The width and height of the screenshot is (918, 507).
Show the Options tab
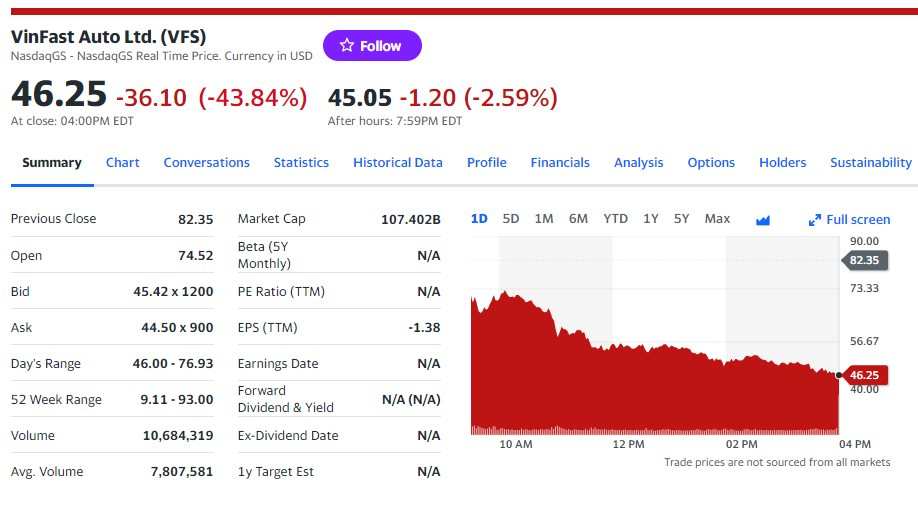coord(711,163)
